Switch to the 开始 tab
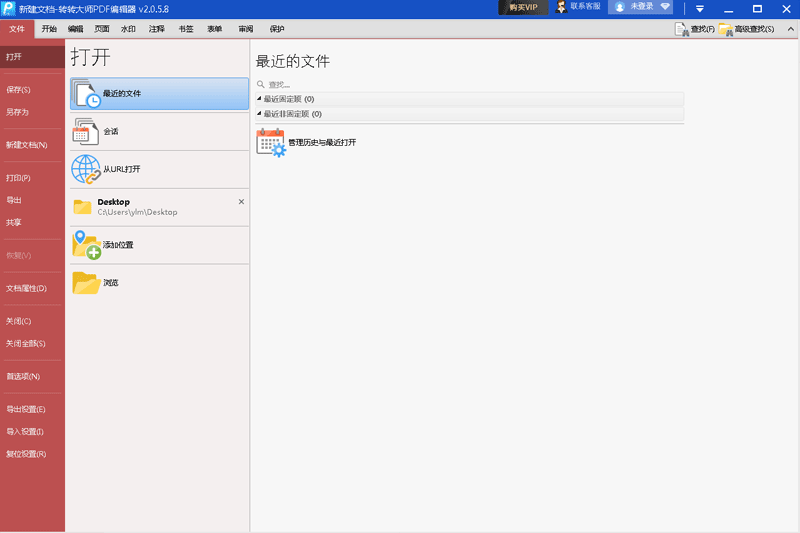 coord(49,29)
